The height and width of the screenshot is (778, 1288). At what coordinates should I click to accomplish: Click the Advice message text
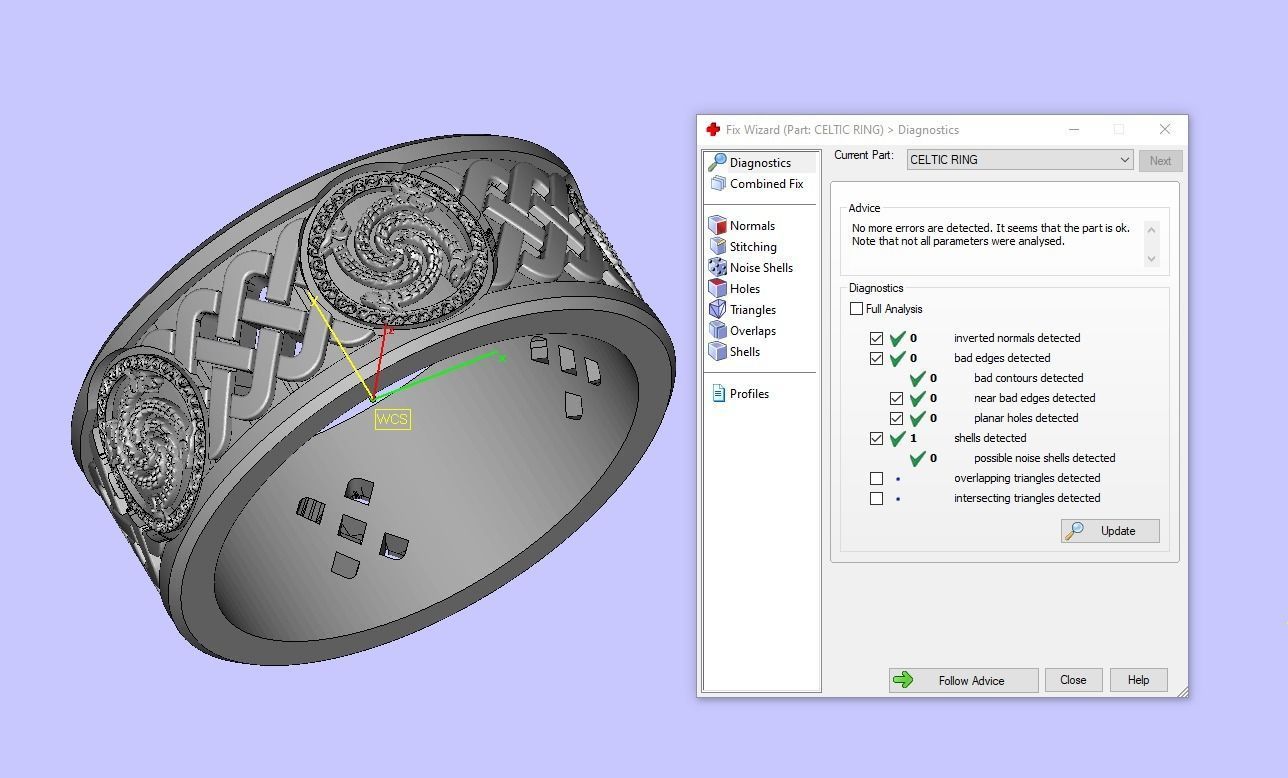pos(991,235)
